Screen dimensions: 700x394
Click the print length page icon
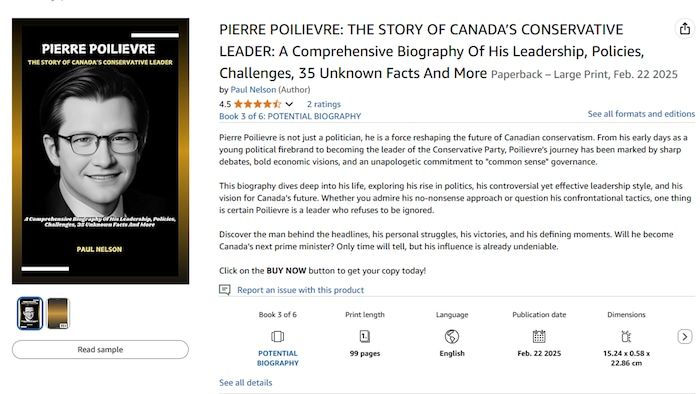point(365,336)
